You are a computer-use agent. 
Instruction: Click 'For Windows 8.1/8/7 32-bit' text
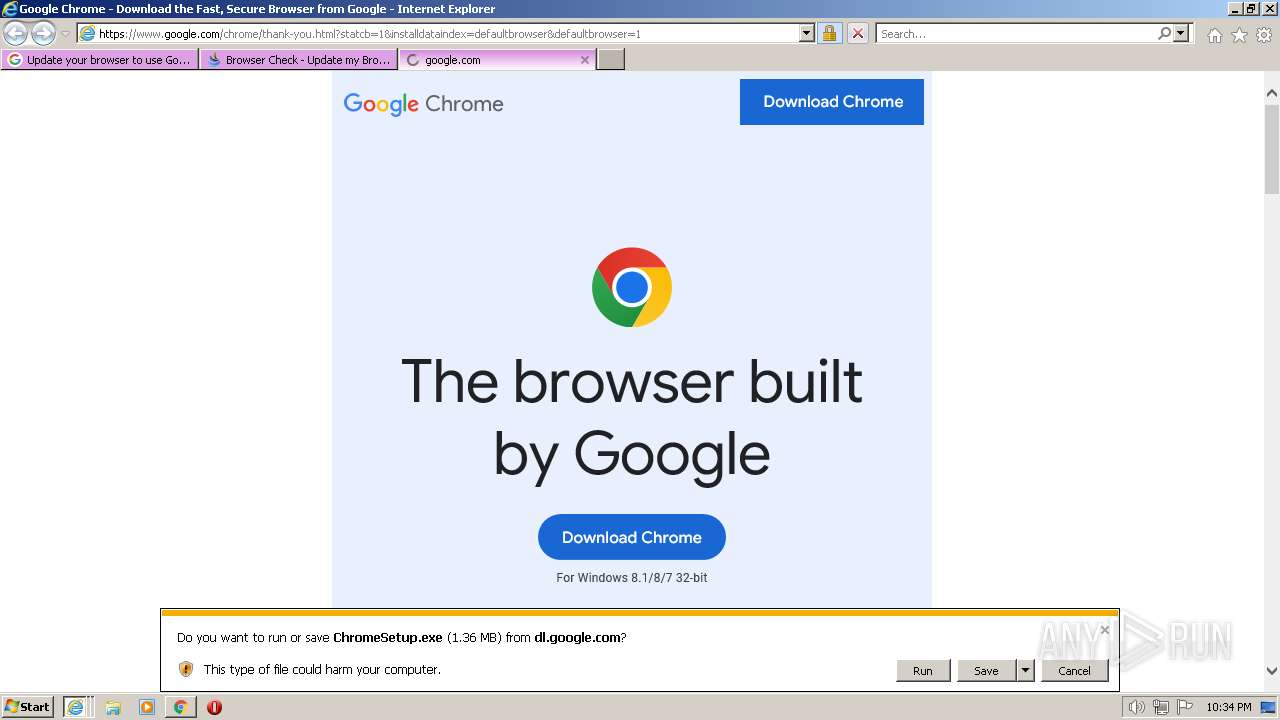(632, 578)
